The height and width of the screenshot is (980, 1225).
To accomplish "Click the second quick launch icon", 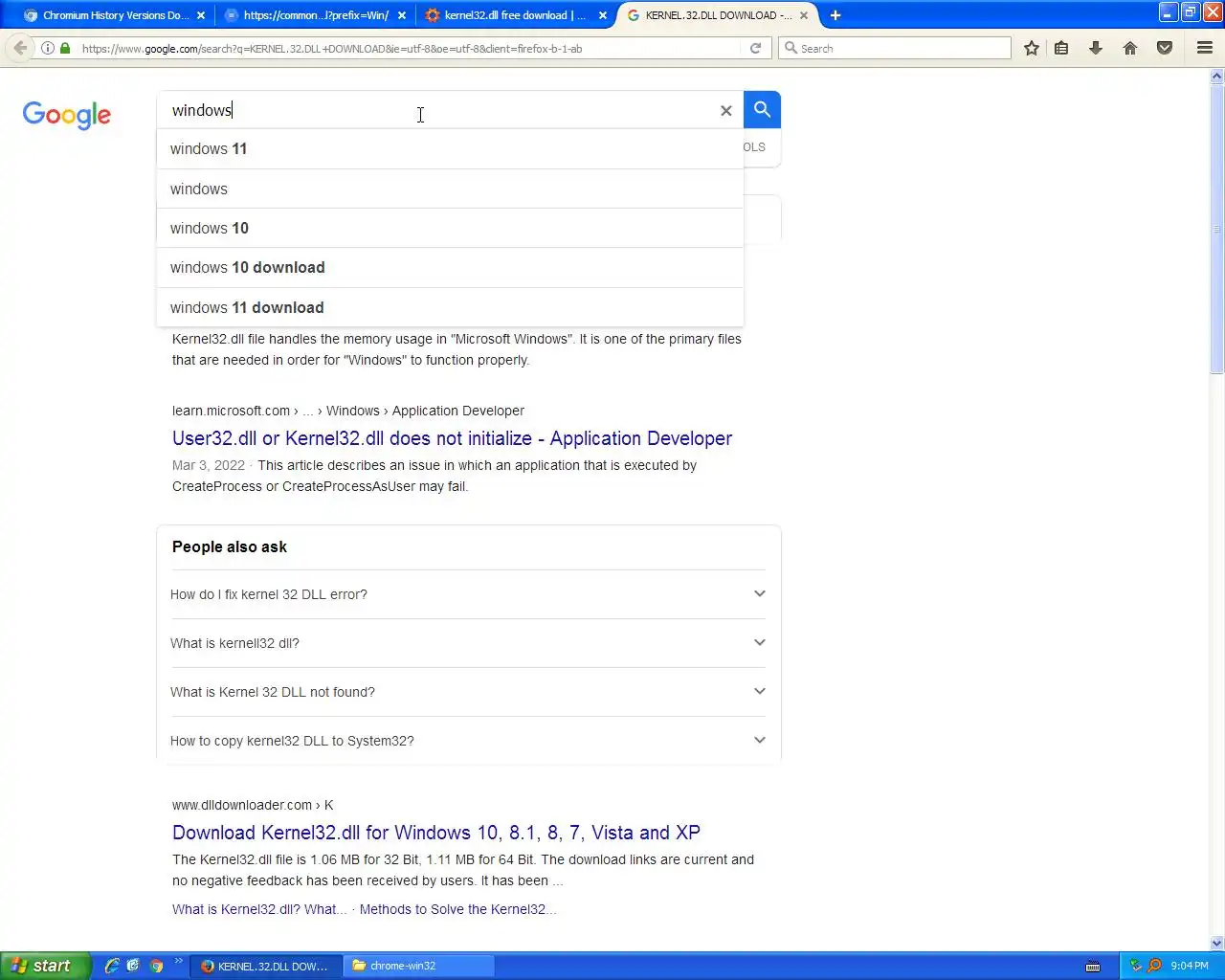I will tap(133, 966).
